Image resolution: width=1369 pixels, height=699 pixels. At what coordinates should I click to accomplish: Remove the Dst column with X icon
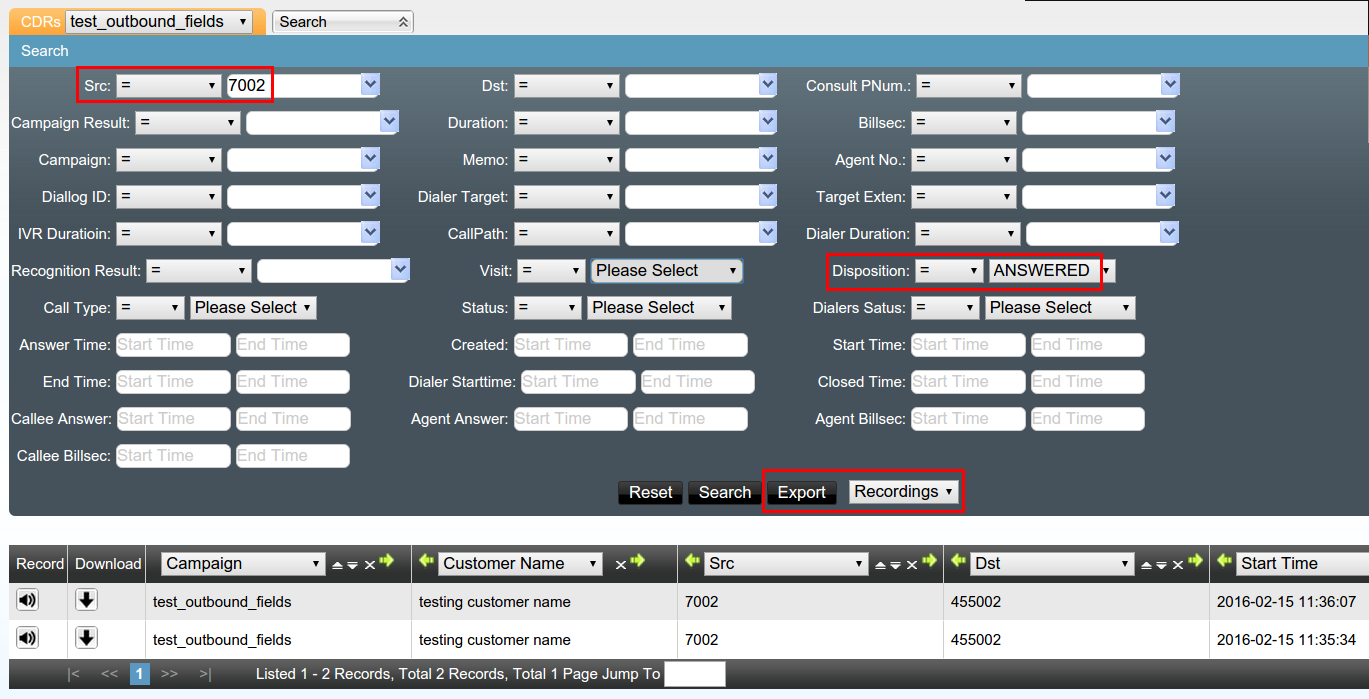tap(1178, 565)
